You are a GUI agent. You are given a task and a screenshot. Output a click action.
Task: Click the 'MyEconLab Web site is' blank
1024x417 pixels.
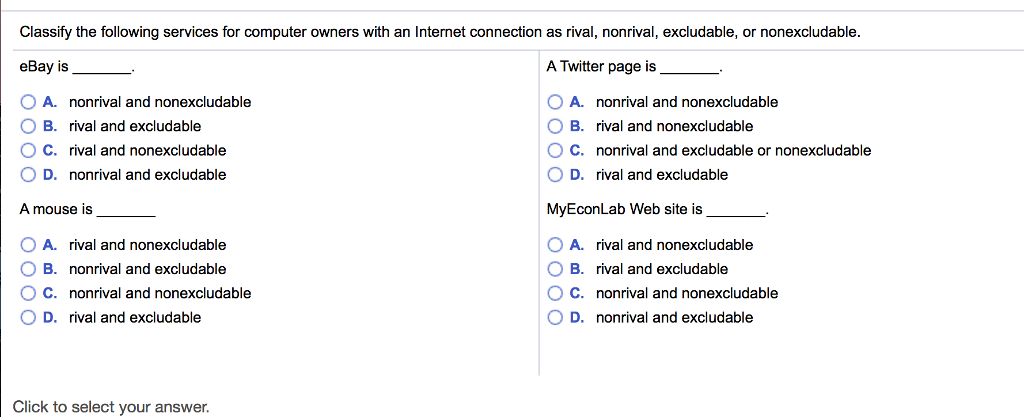coord(735,210)
